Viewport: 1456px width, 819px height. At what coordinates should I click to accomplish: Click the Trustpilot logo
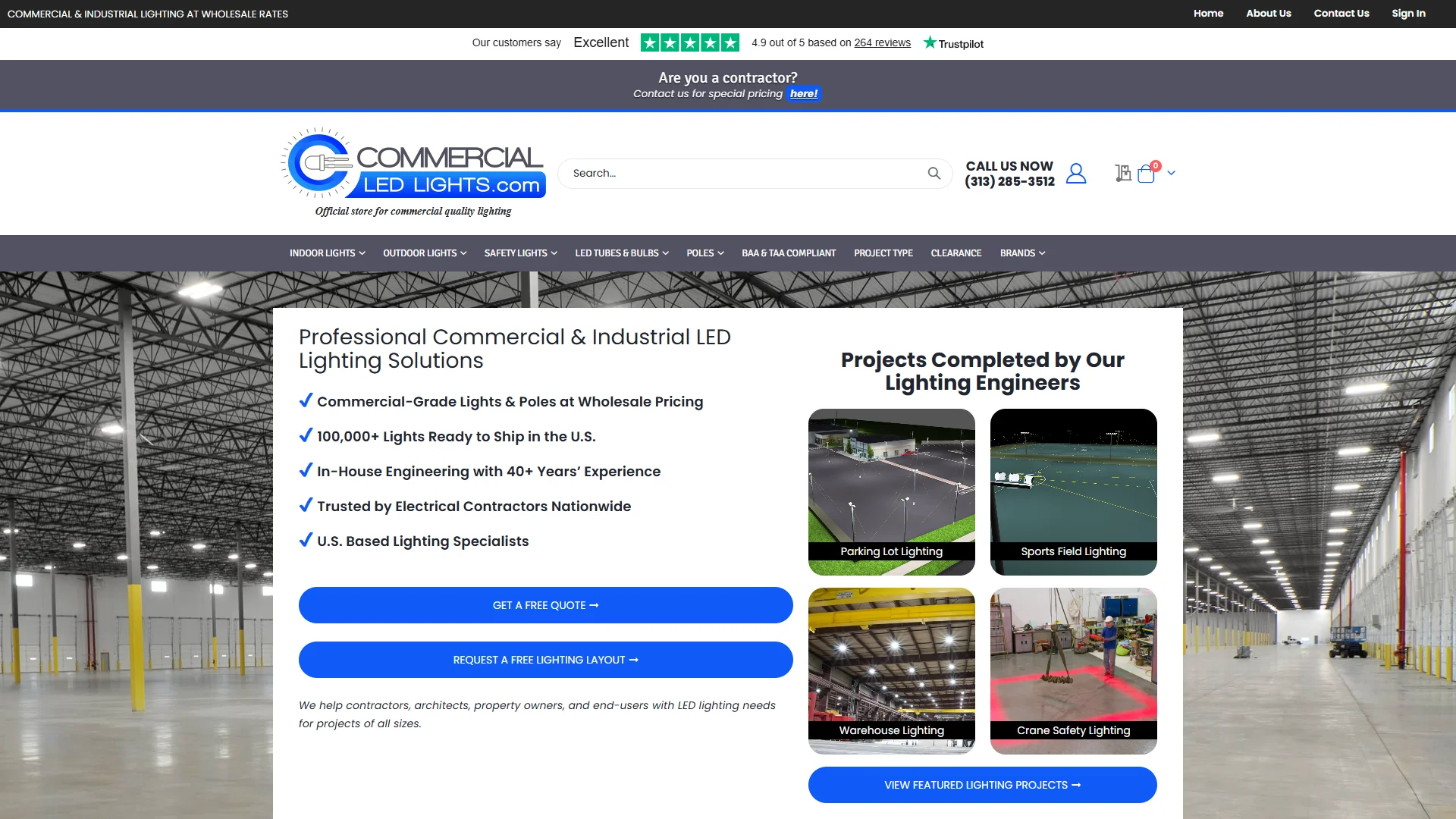pos(953,43)
